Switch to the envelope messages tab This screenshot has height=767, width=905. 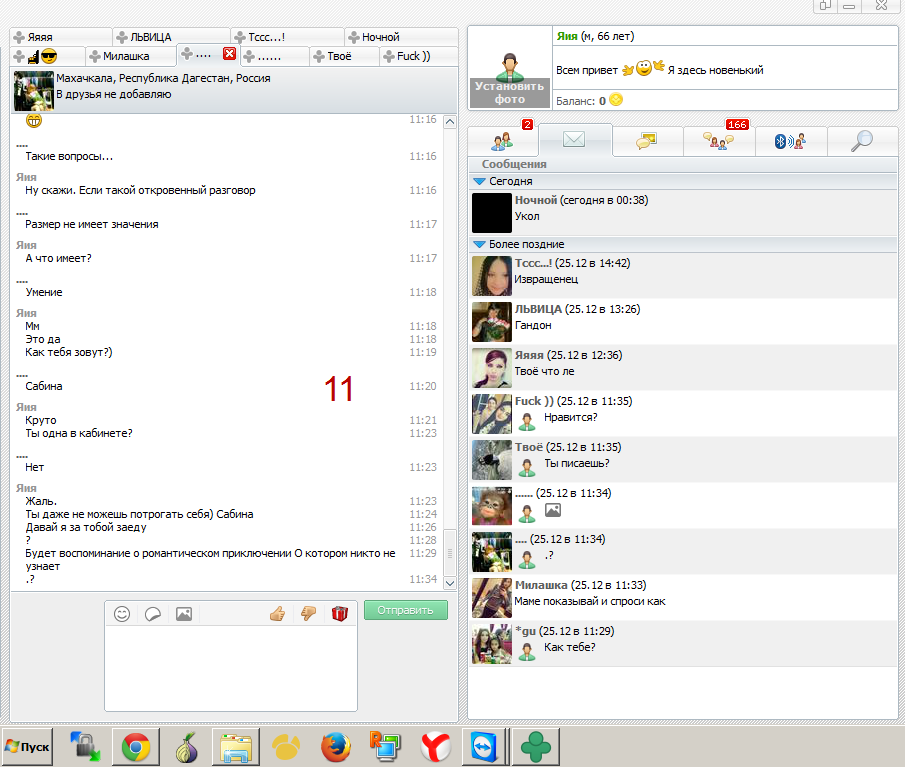point(574,139)
